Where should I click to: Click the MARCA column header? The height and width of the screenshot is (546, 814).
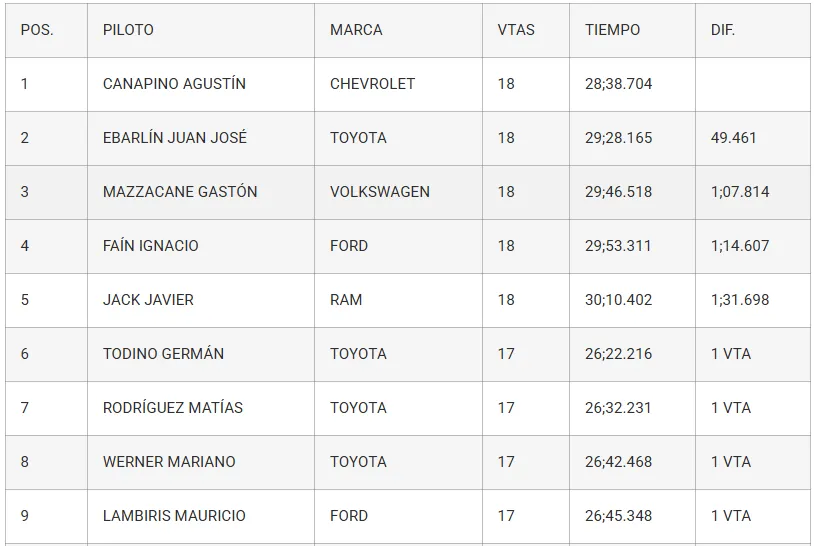click(356, 30)
